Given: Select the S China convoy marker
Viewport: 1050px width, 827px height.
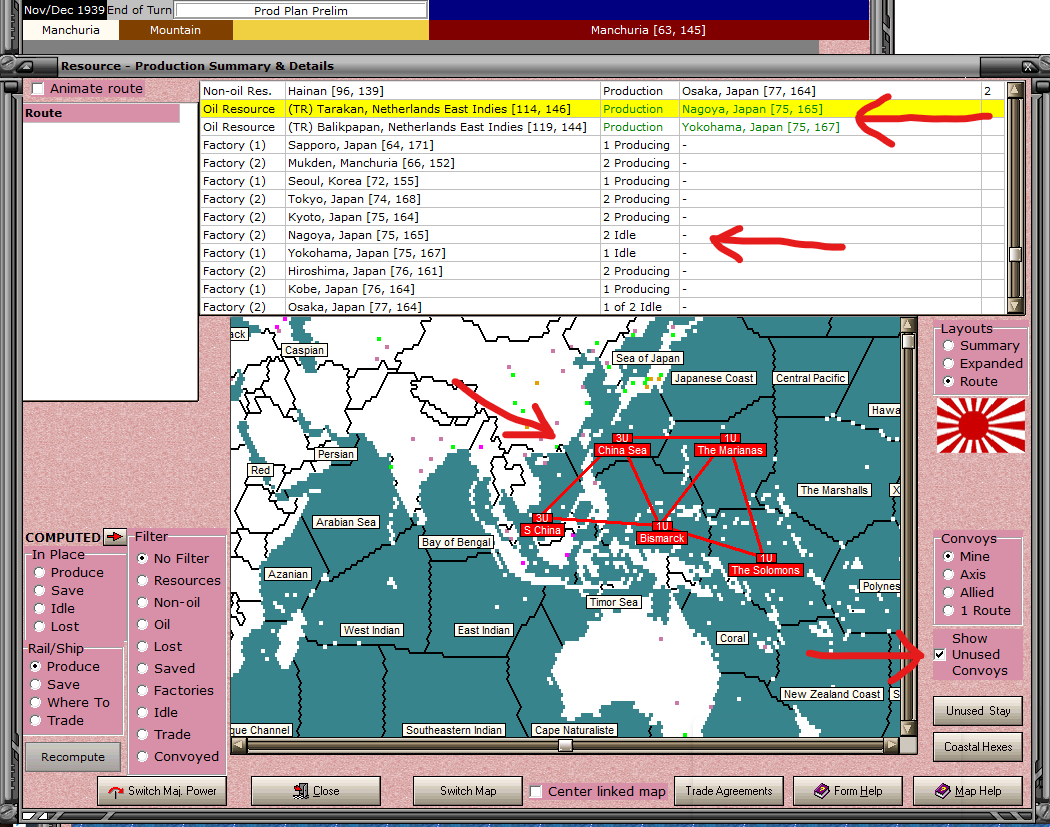Looking at the screenshot, I should tap(542, 525).
